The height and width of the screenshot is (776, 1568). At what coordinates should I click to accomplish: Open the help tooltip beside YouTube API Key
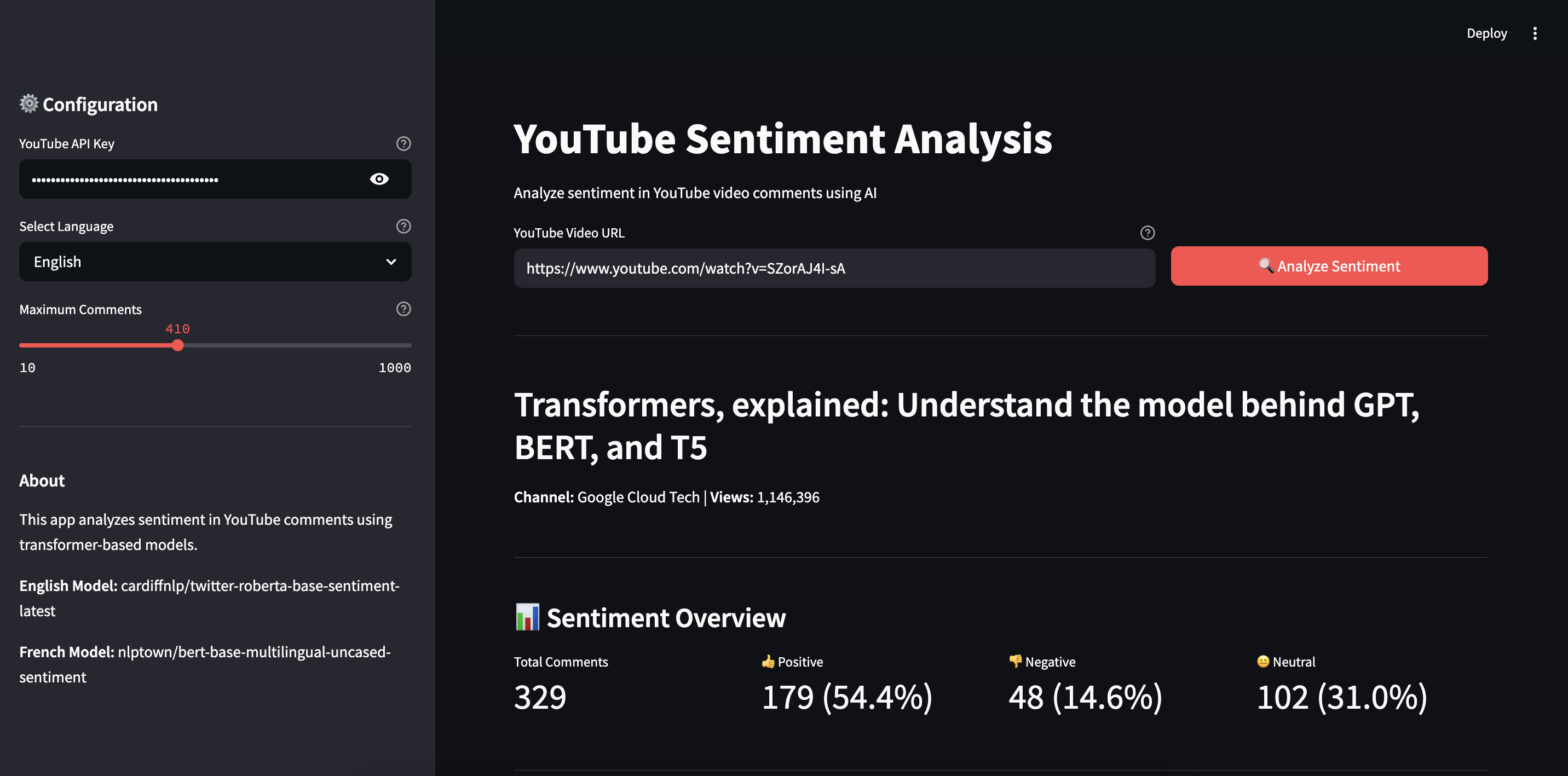(403, 143)
